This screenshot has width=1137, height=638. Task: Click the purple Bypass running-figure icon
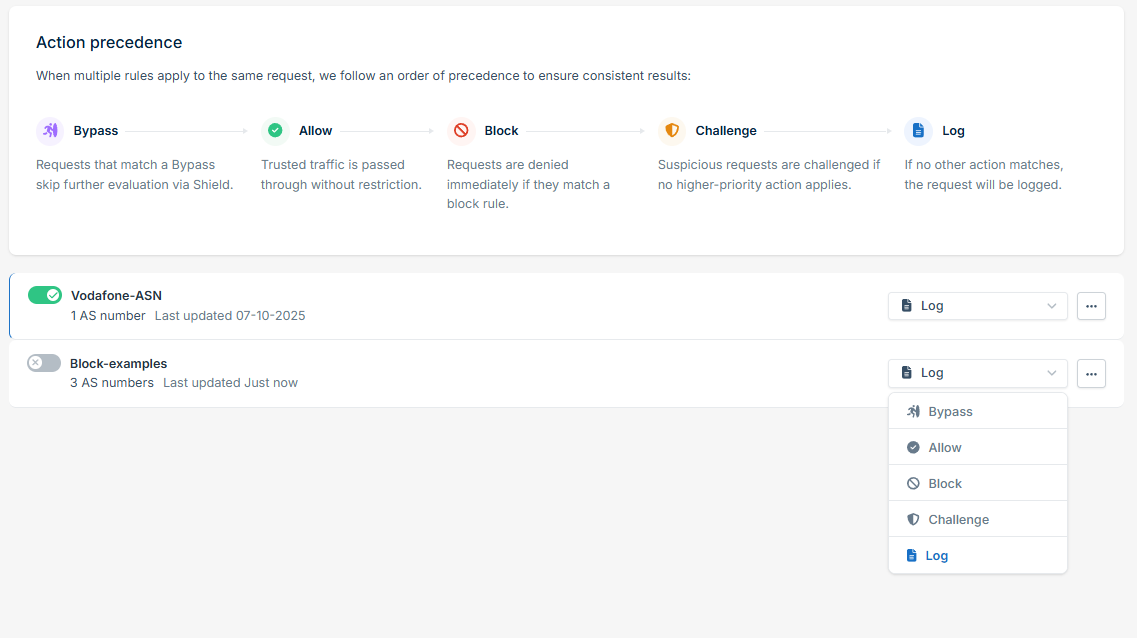tap(50, 130)
